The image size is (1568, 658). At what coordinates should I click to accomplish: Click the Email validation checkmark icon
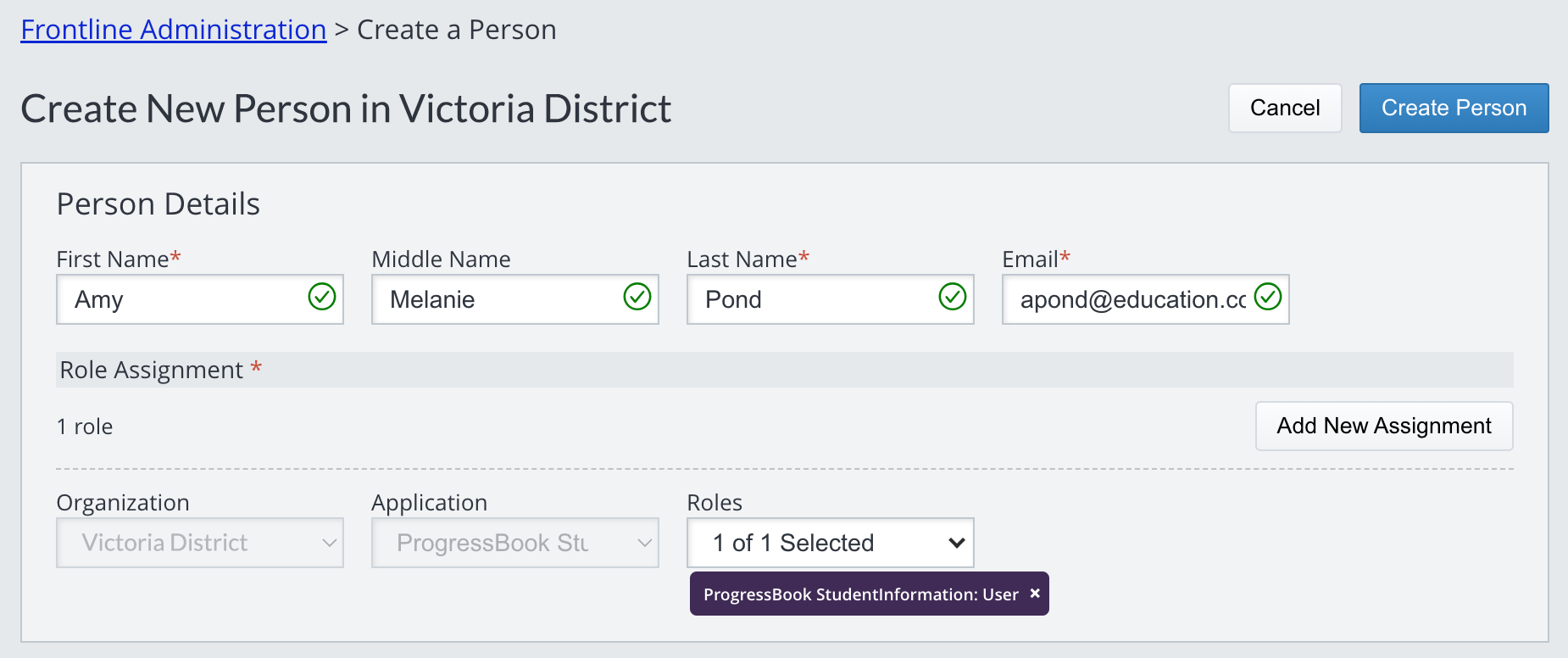(1268, 297)
